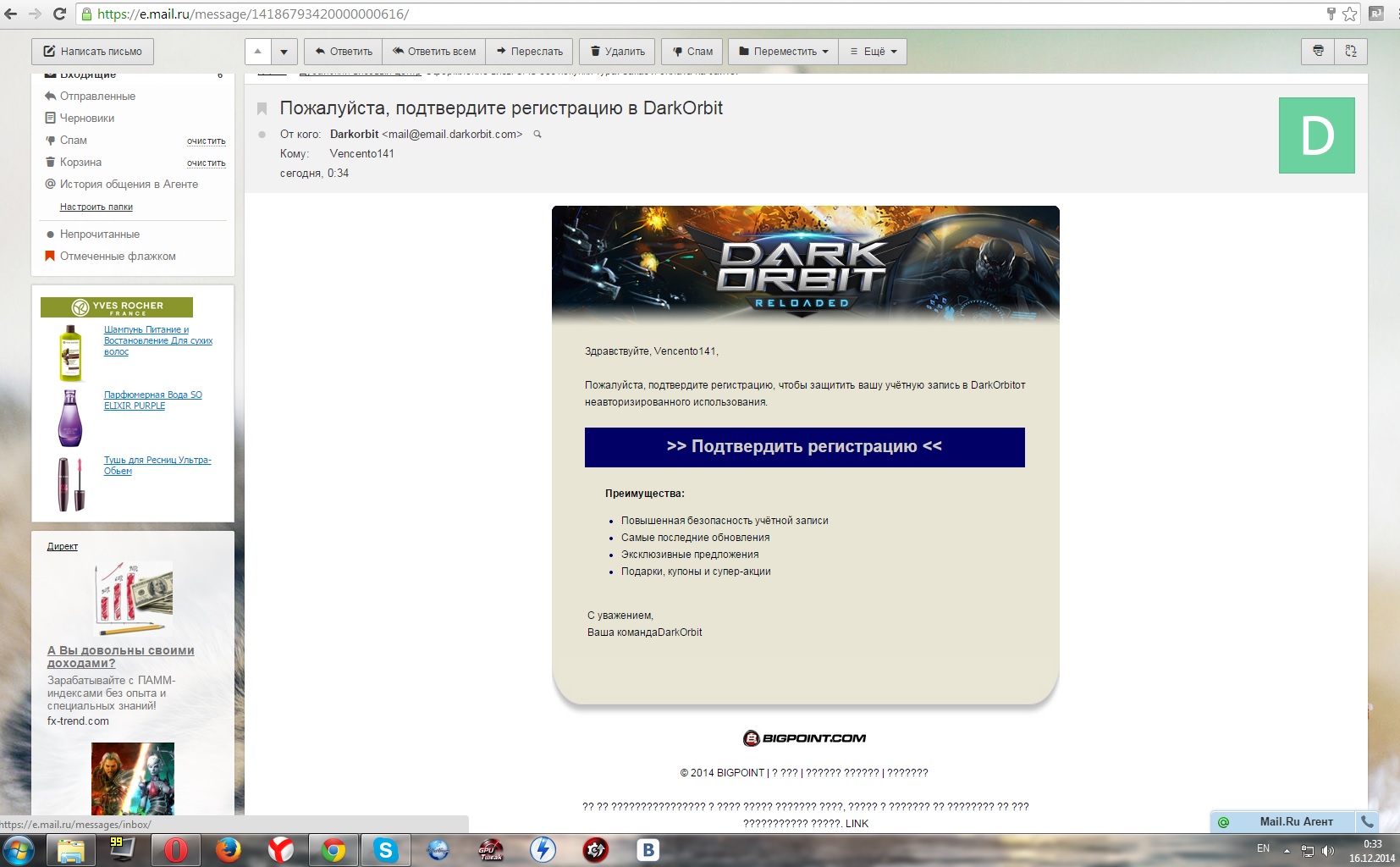This screenshot has width=1400, height=867.
Task: Click the fx-trend.com link
Action: tap(78, 721)
